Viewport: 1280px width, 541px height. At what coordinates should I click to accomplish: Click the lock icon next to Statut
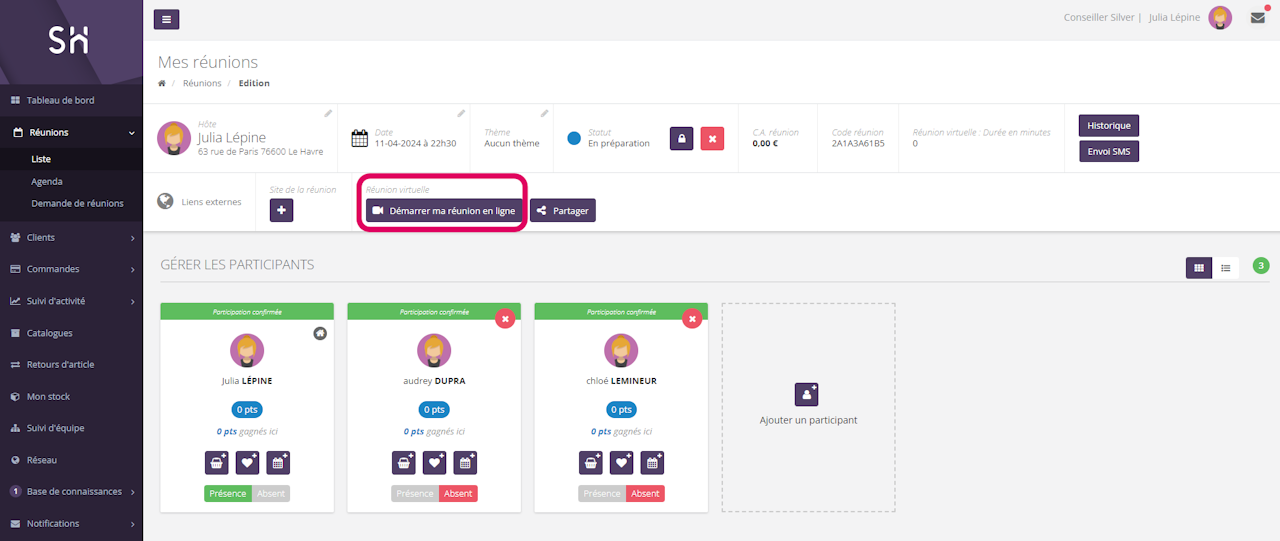pos(681,139)
